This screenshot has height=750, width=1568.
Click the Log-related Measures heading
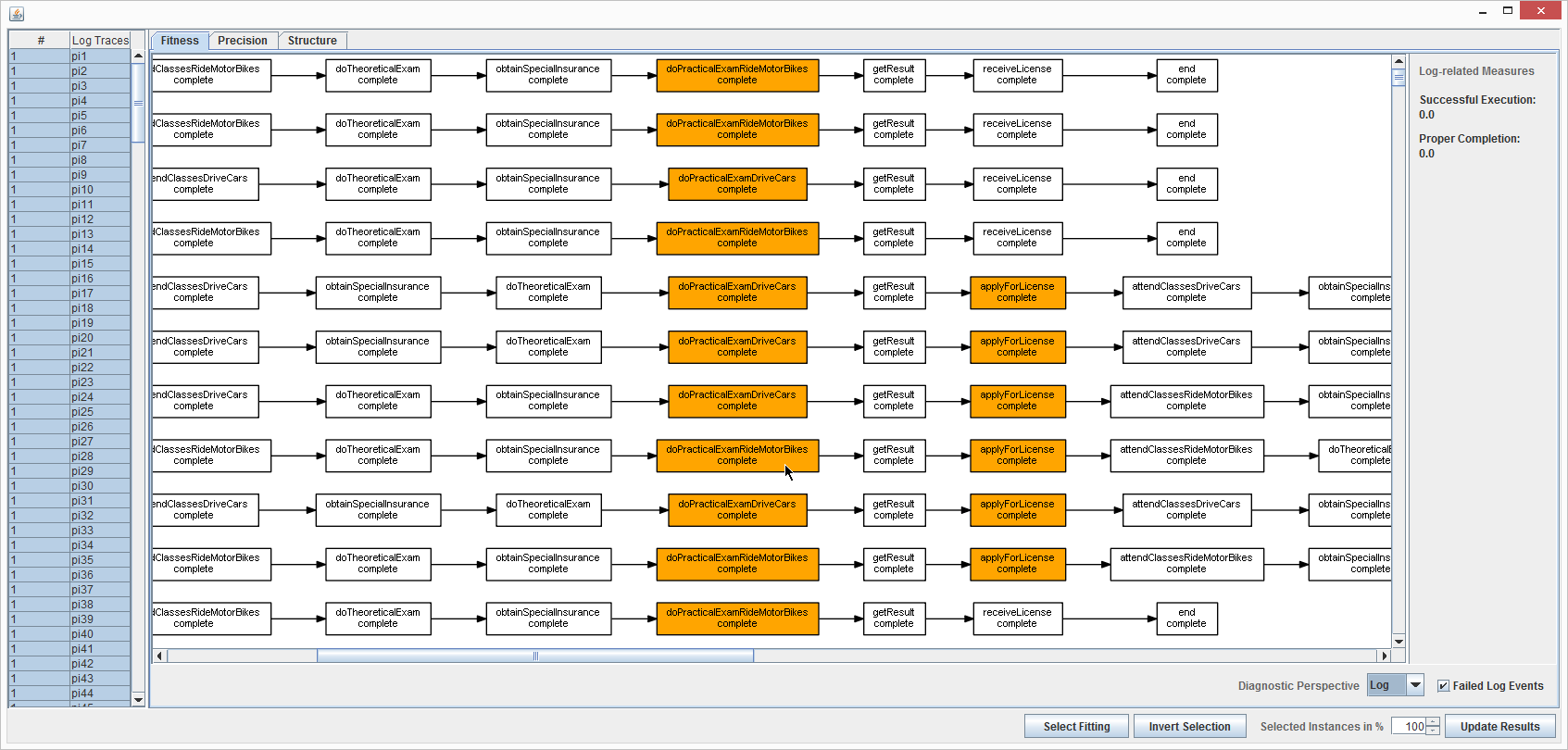(1476, 71)
